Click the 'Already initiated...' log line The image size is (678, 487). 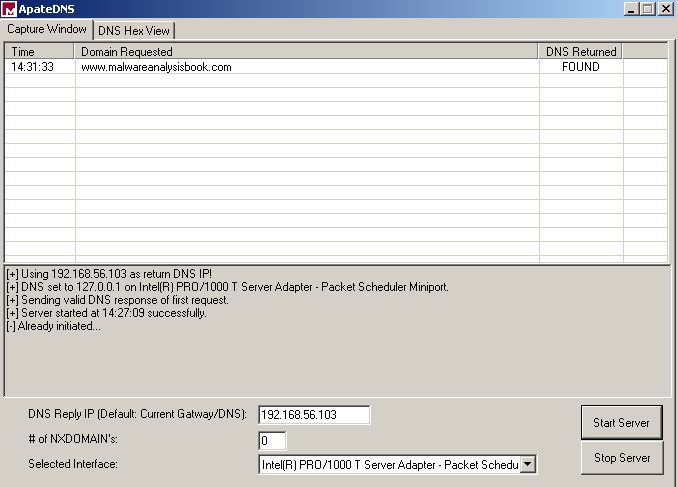click(53, 326)
